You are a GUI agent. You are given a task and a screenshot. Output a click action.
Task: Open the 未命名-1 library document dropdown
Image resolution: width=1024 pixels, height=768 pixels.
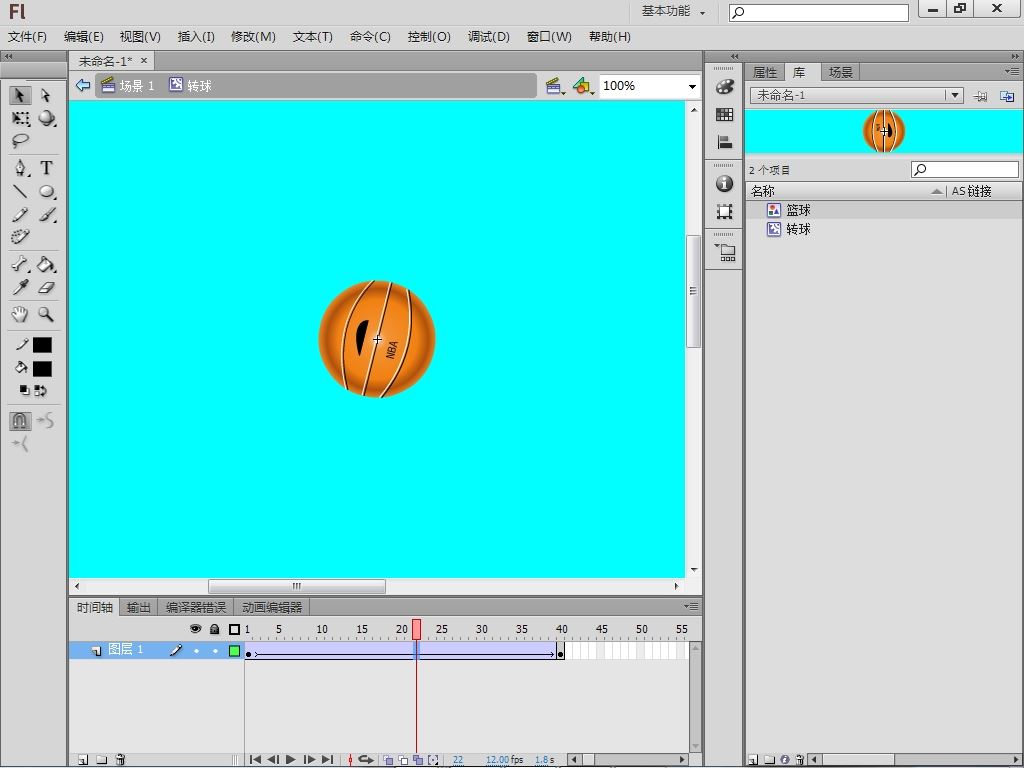click(954, 95)
